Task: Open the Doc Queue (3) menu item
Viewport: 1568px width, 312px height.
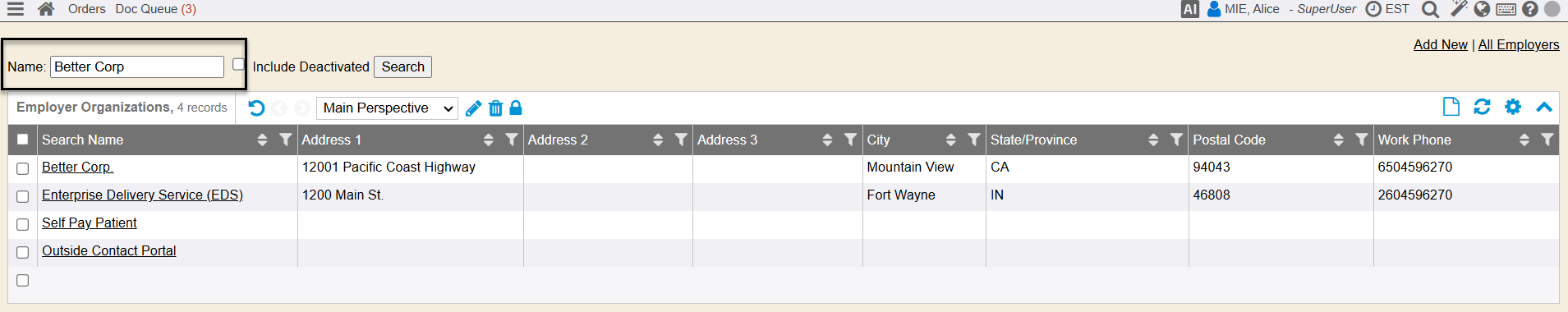Action: coord(155,9)
